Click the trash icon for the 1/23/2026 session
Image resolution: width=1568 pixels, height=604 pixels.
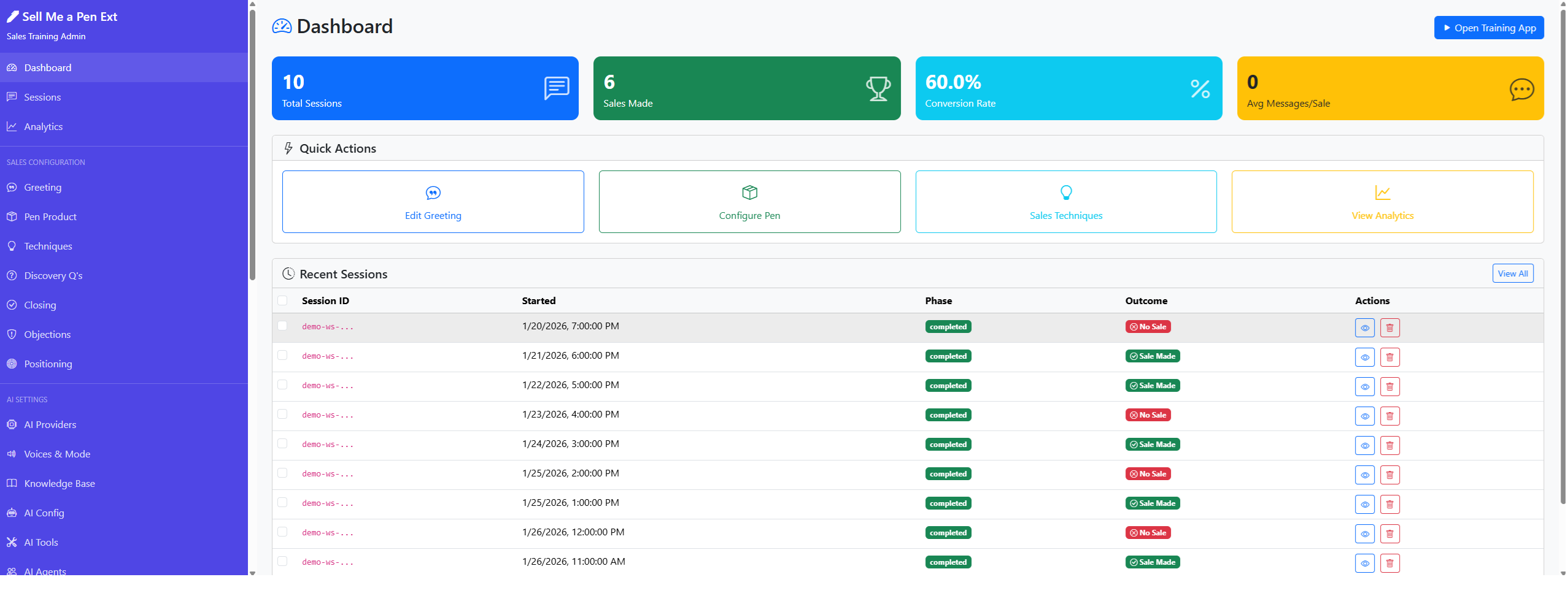(1389, 416)
